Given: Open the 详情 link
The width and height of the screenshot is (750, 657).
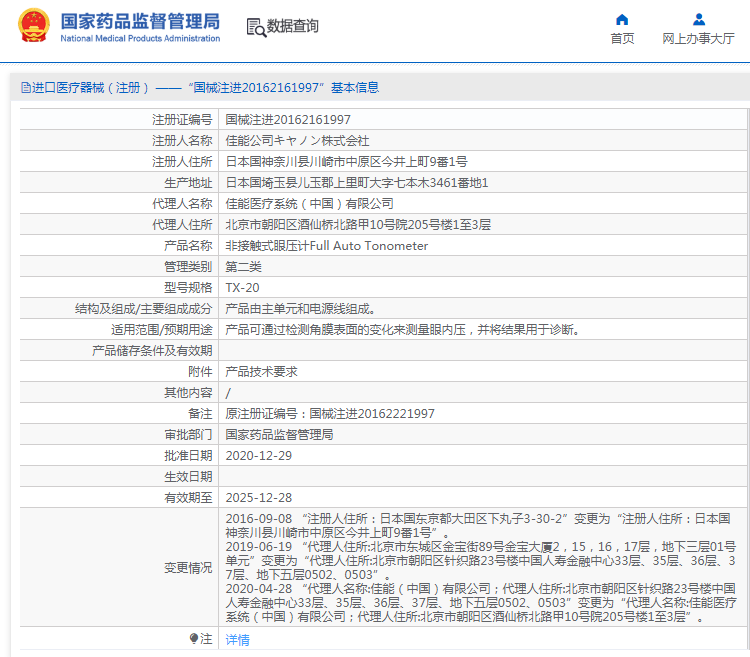Looking at the screenshot, I should 237,639.
